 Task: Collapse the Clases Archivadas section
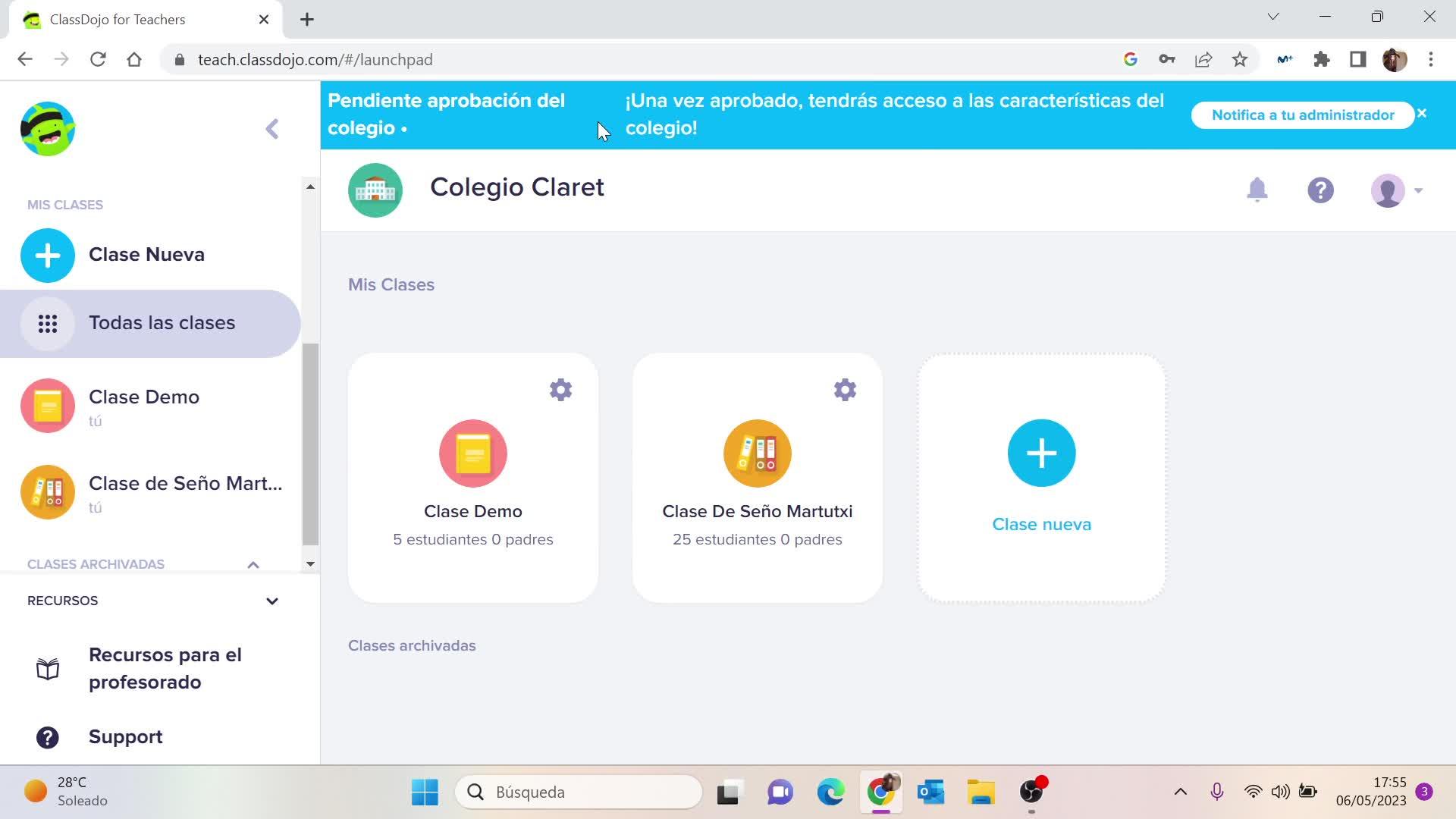click(x=253, y=564)
